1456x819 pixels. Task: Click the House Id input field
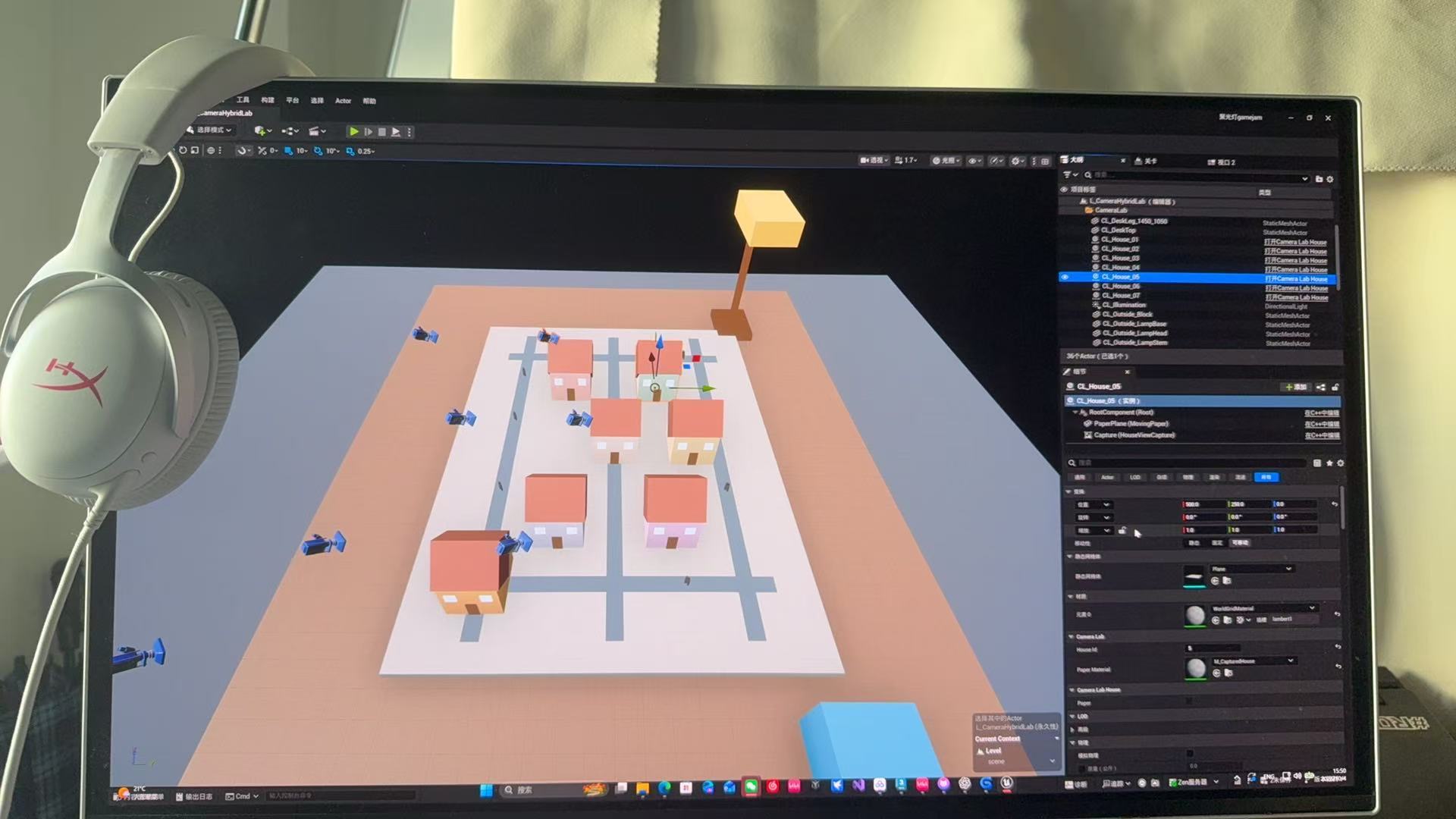pos(1213,648)
